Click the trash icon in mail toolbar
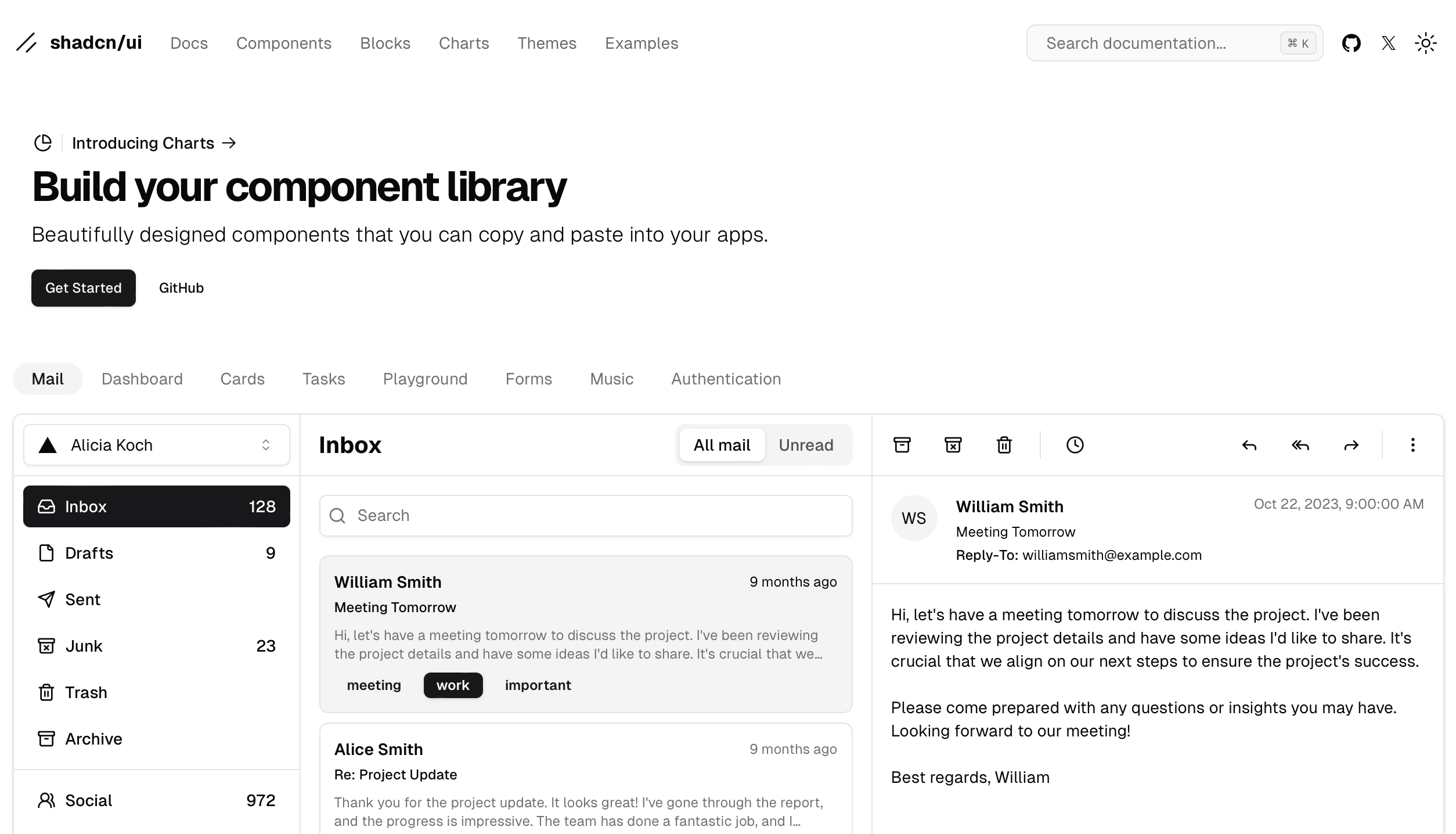This screenshot has width=1456, height=834. [1004, 445]
